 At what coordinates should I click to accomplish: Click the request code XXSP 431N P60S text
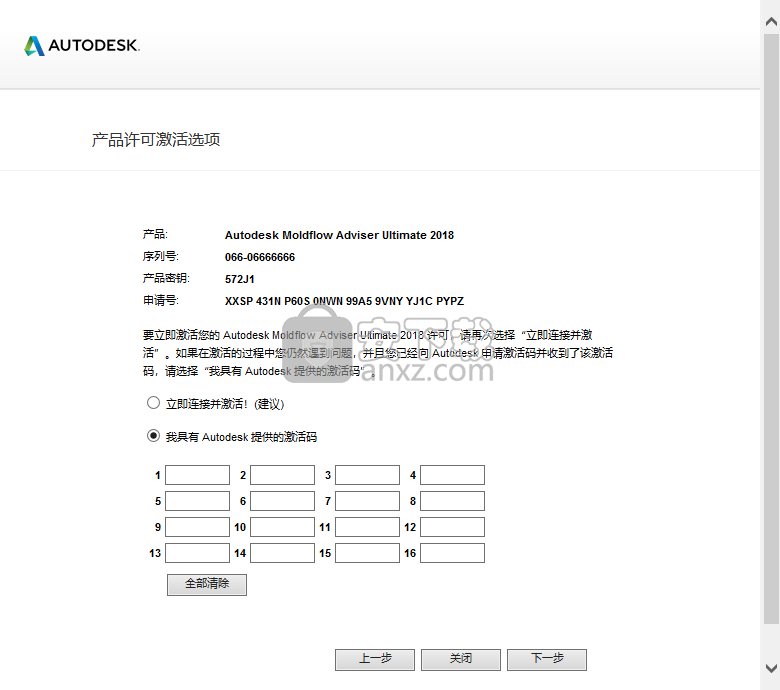(344, 301)
